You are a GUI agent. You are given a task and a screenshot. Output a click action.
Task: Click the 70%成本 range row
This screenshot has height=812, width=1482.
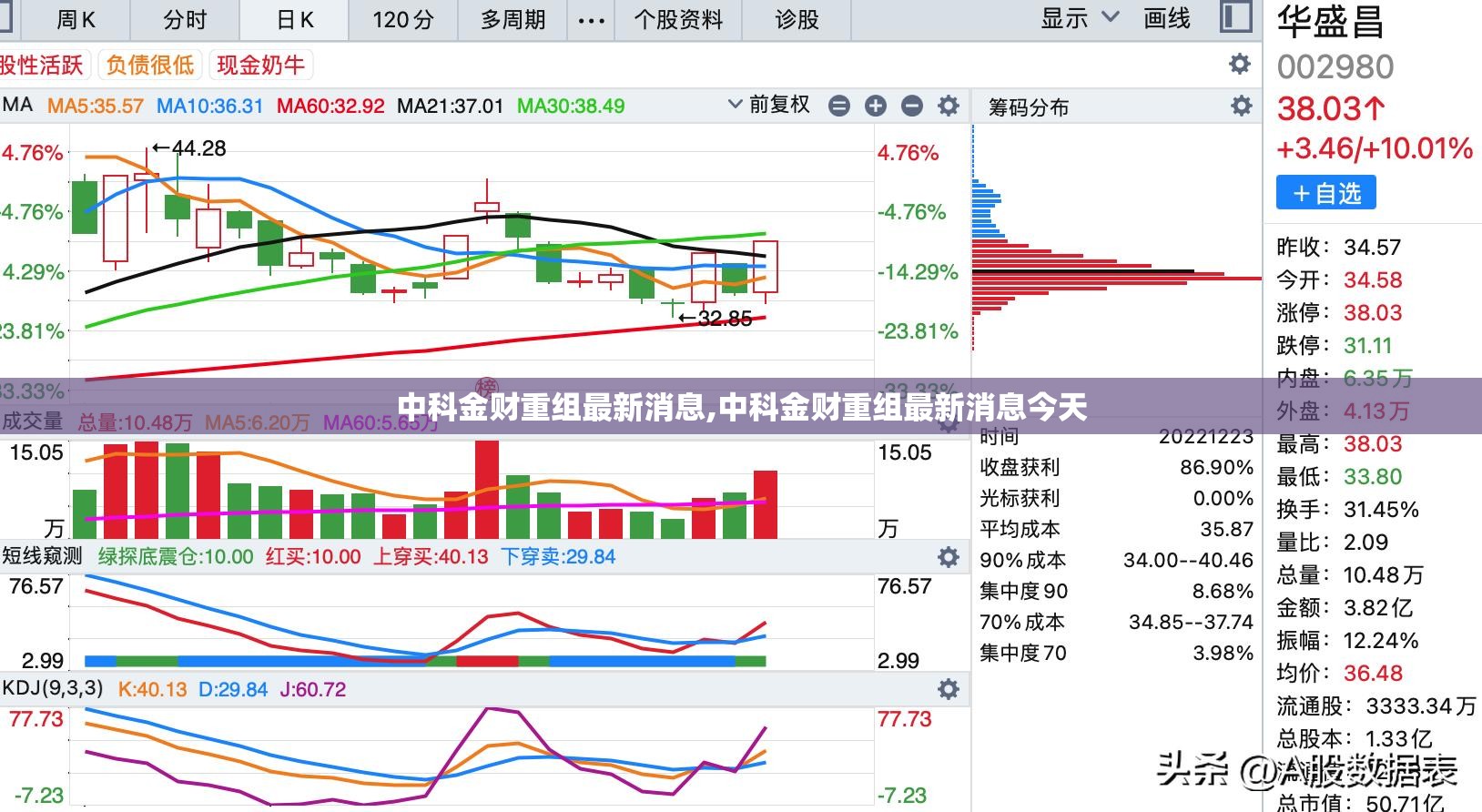tap(1116, 622)
